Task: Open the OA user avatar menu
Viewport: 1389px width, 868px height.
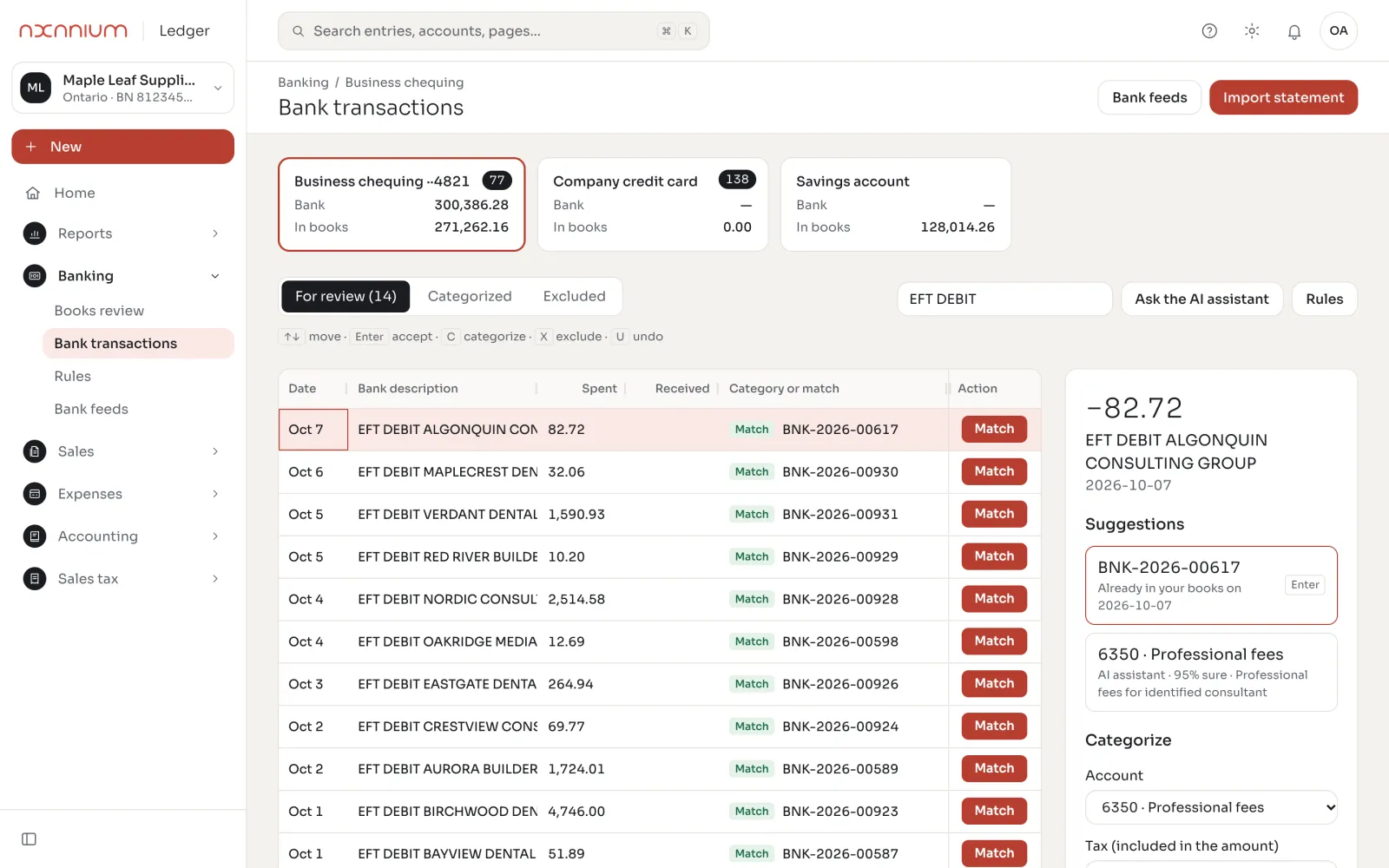Action: pos(1339,31)
